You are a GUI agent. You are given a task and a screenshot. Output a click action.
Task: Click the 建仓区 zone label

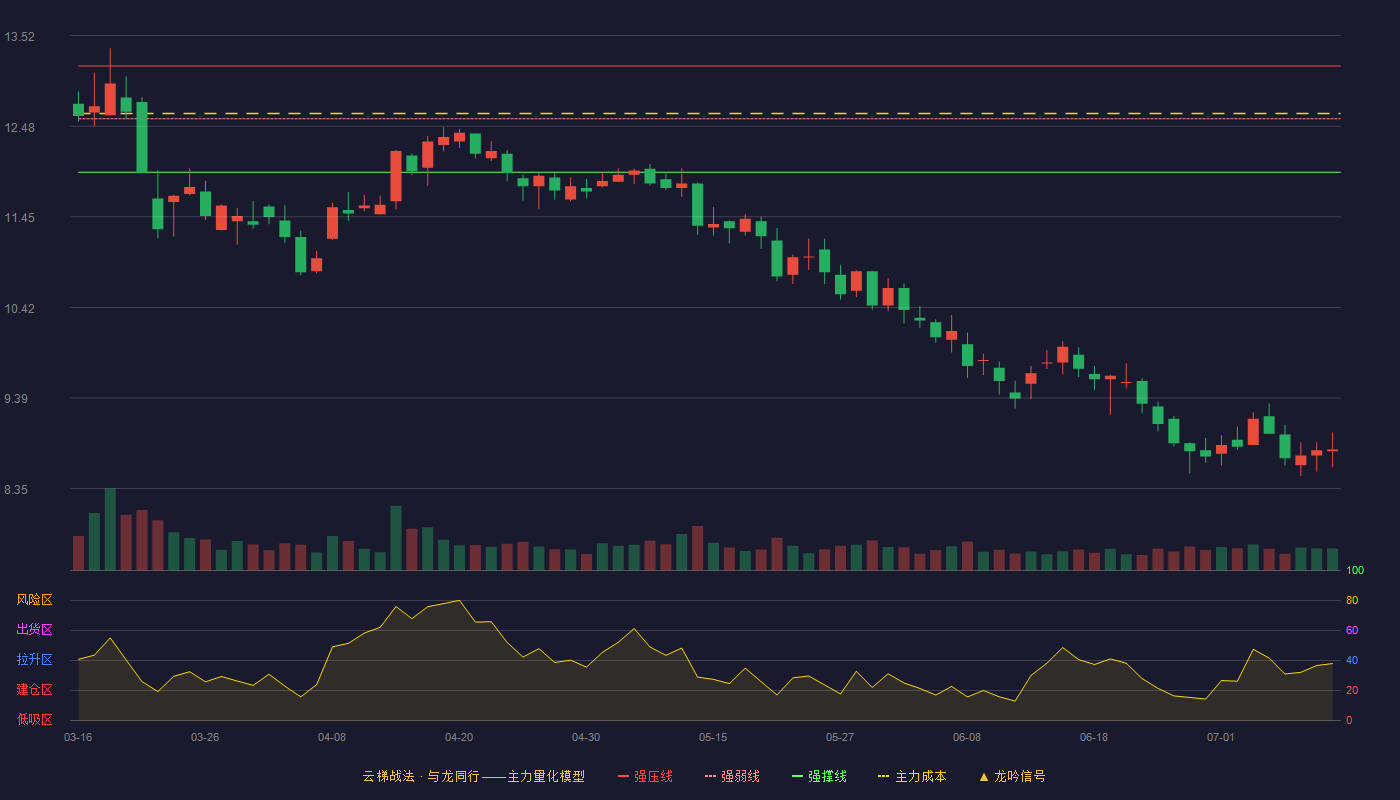click(34, 690)
